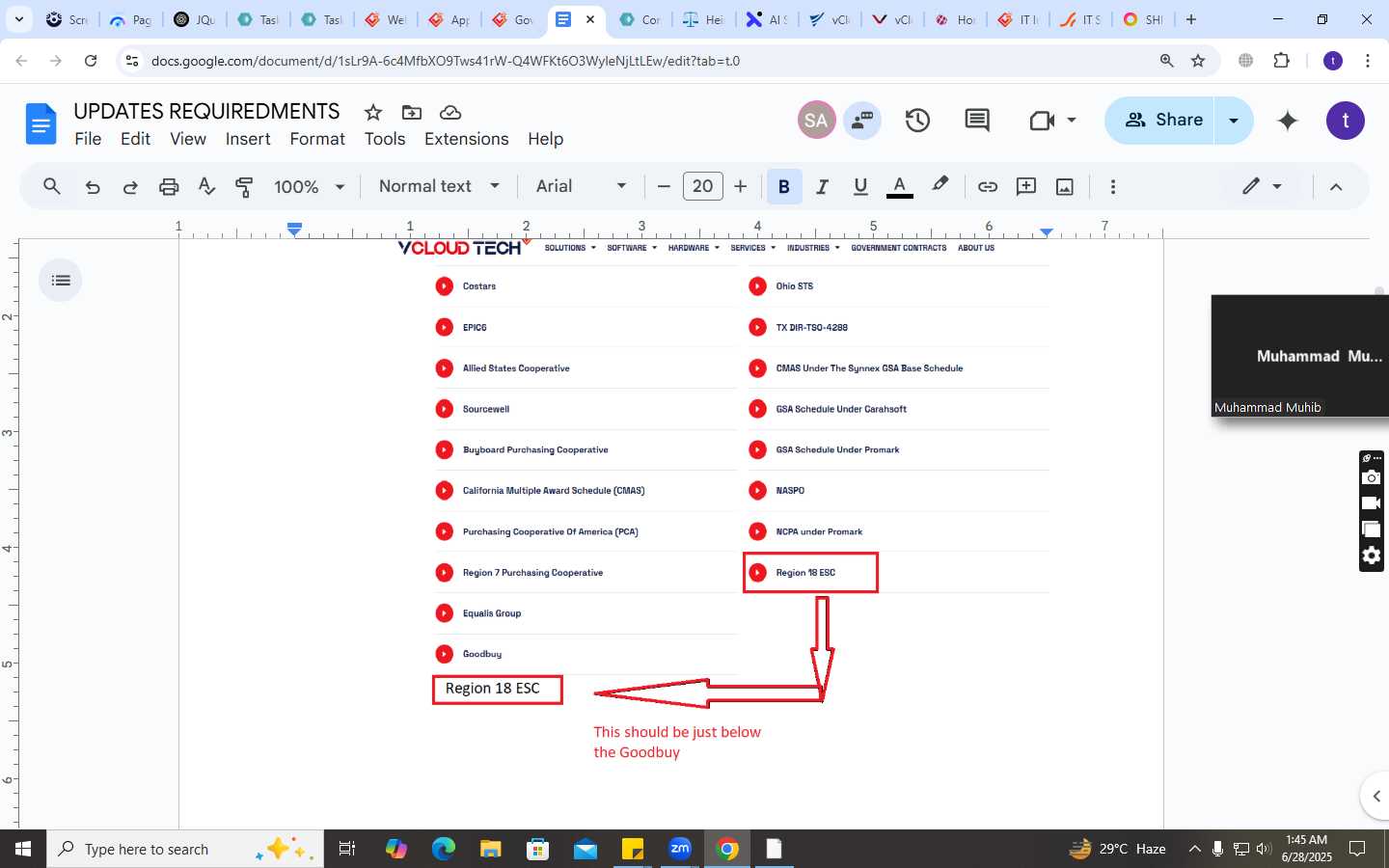Viewport: 1389px width, 868px height.
Task: Open the collaborator chat icon
Action: pos(862,121)
